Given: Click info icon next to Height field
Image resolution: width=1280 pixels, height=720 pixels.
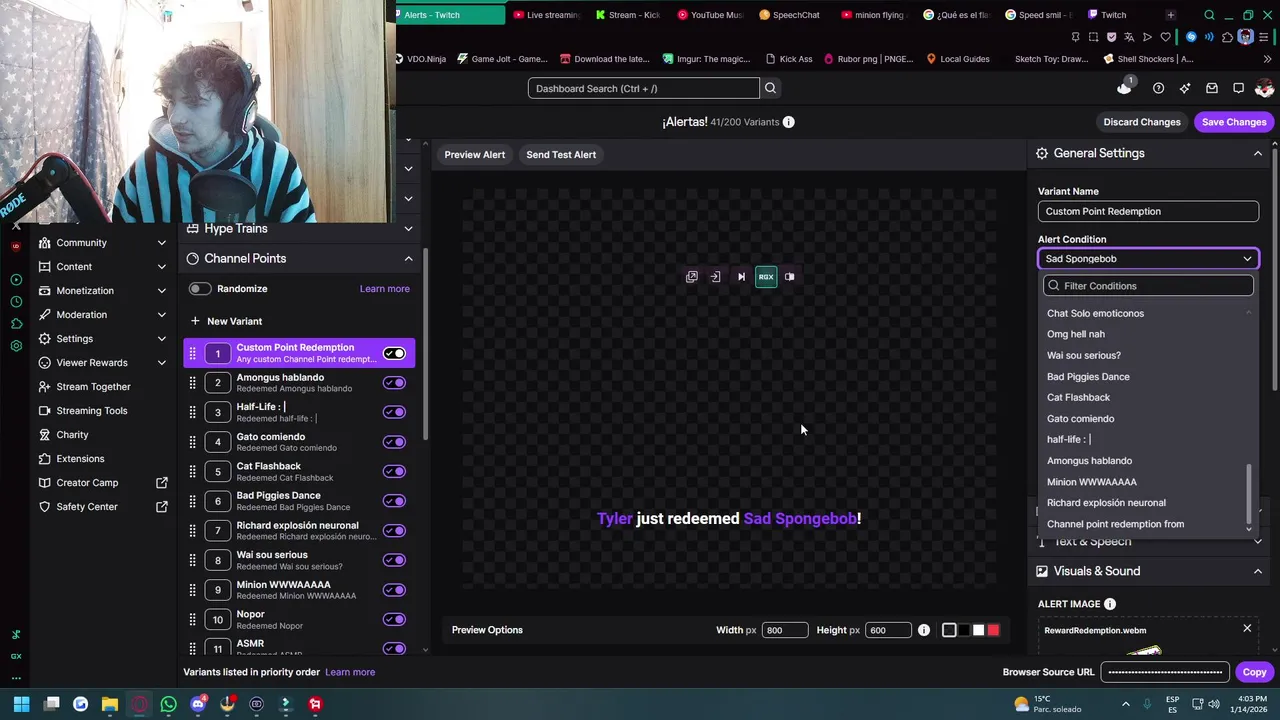Looking at the screenshot, I should point(923,630).
